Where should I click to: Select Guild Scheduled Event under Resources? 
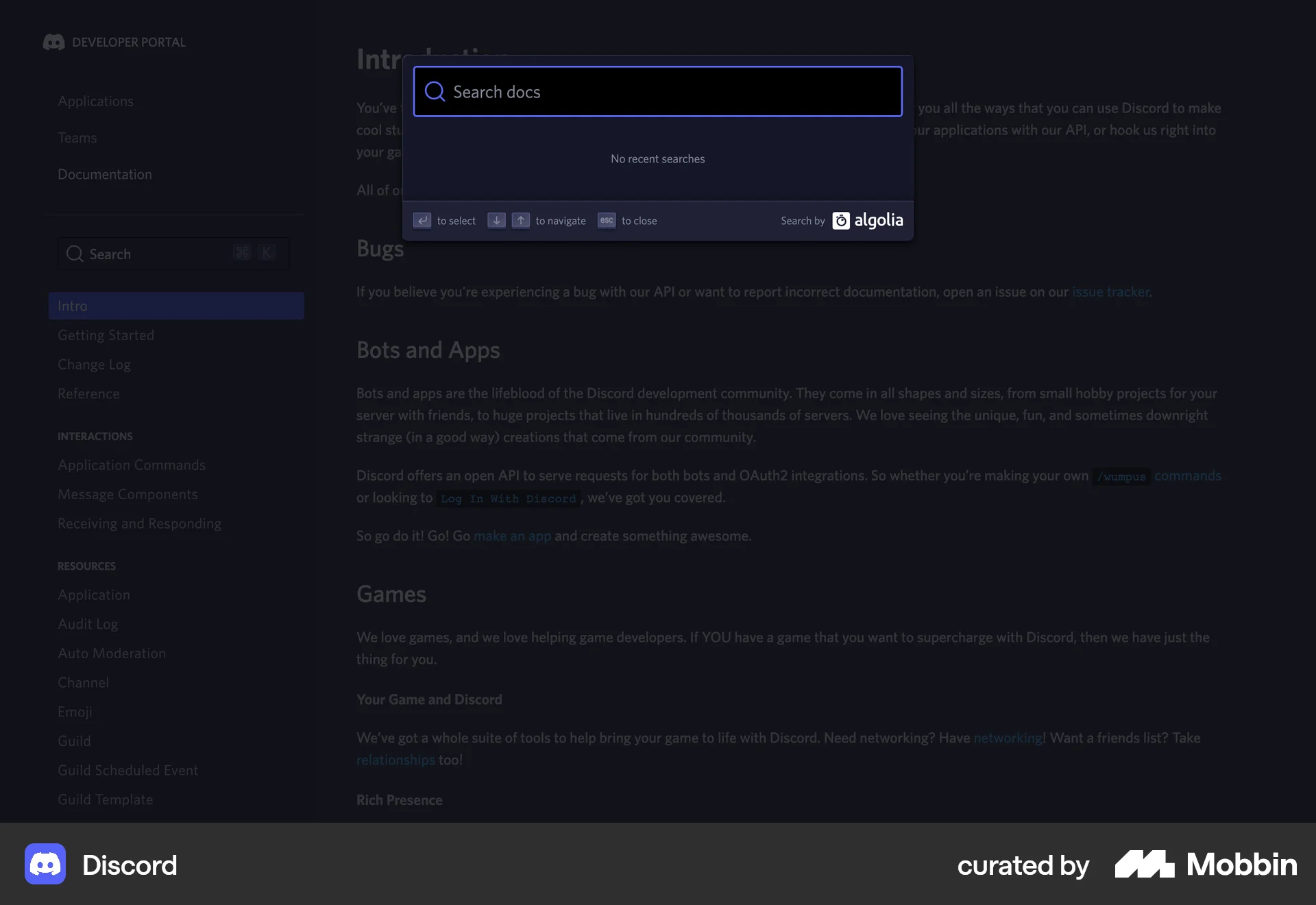(127, 770)
